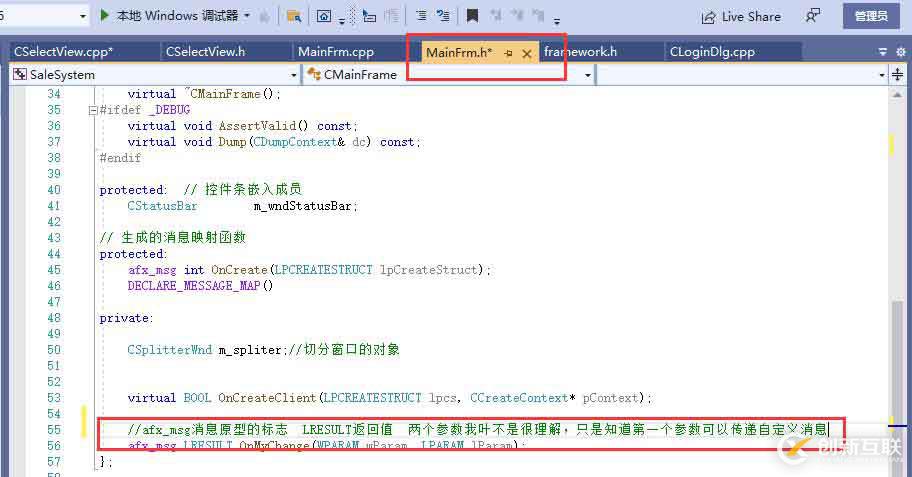
Task: Open the debugger target dropdown arrow
Action: click(x=247, y=16)
